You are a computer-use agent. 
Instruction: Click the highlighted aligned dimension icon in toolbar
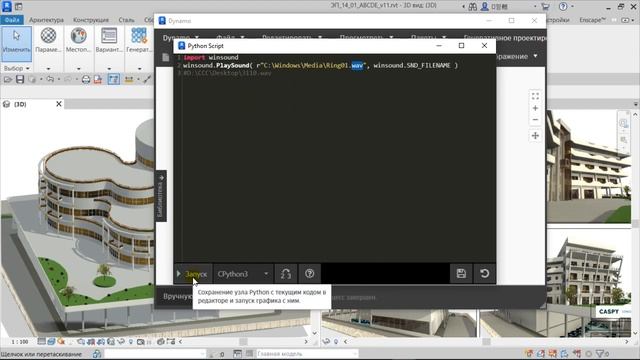tap(113, 79)
